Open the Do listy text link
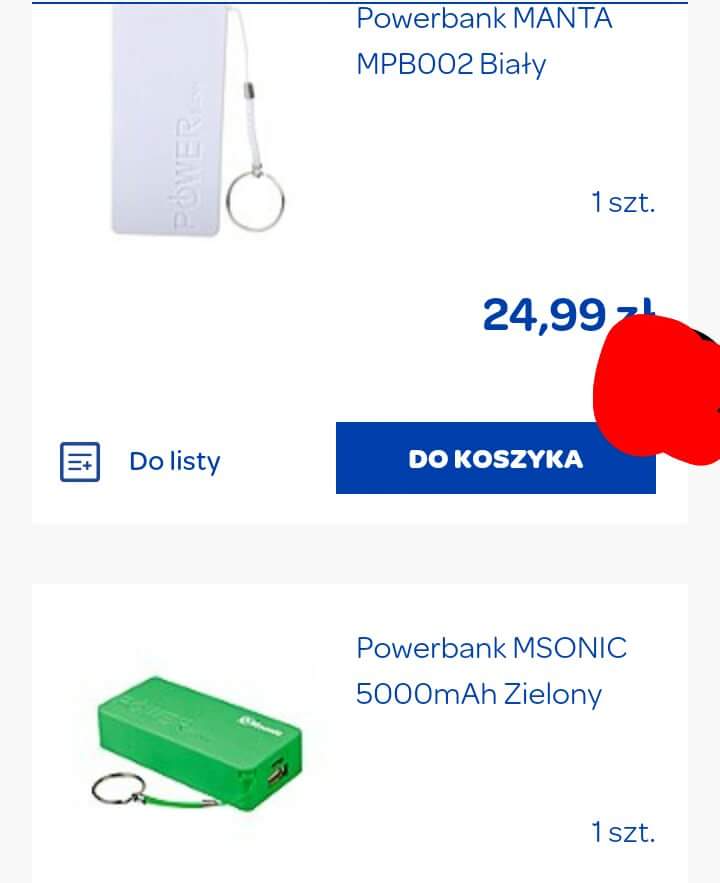Image resolution: width=720 pixels, height=883 pixels. click(175, 461)
